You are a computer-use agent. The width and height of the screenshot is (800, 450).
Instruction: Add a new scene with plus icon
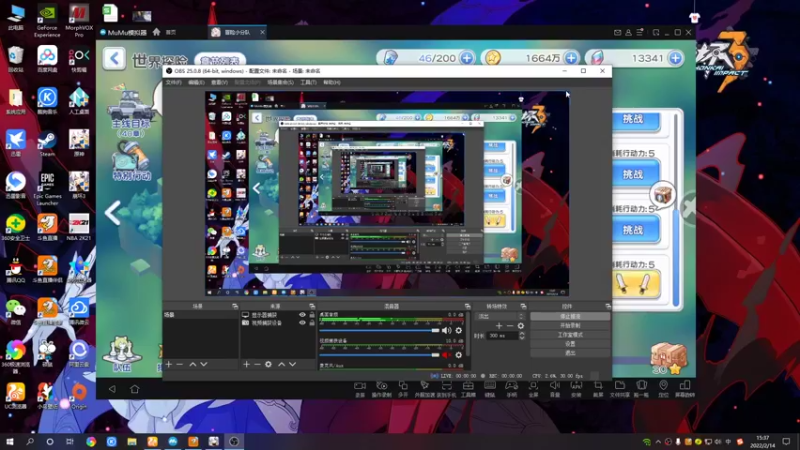[x=169, y=364]
